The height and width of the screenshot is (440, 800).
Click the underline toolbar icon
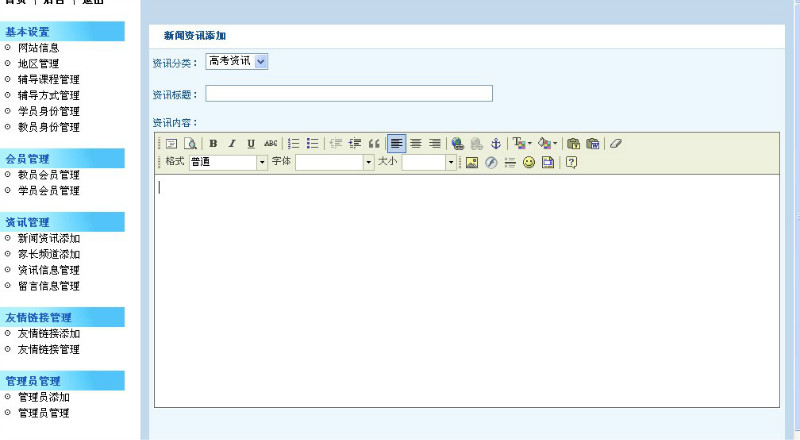point(251,144)
